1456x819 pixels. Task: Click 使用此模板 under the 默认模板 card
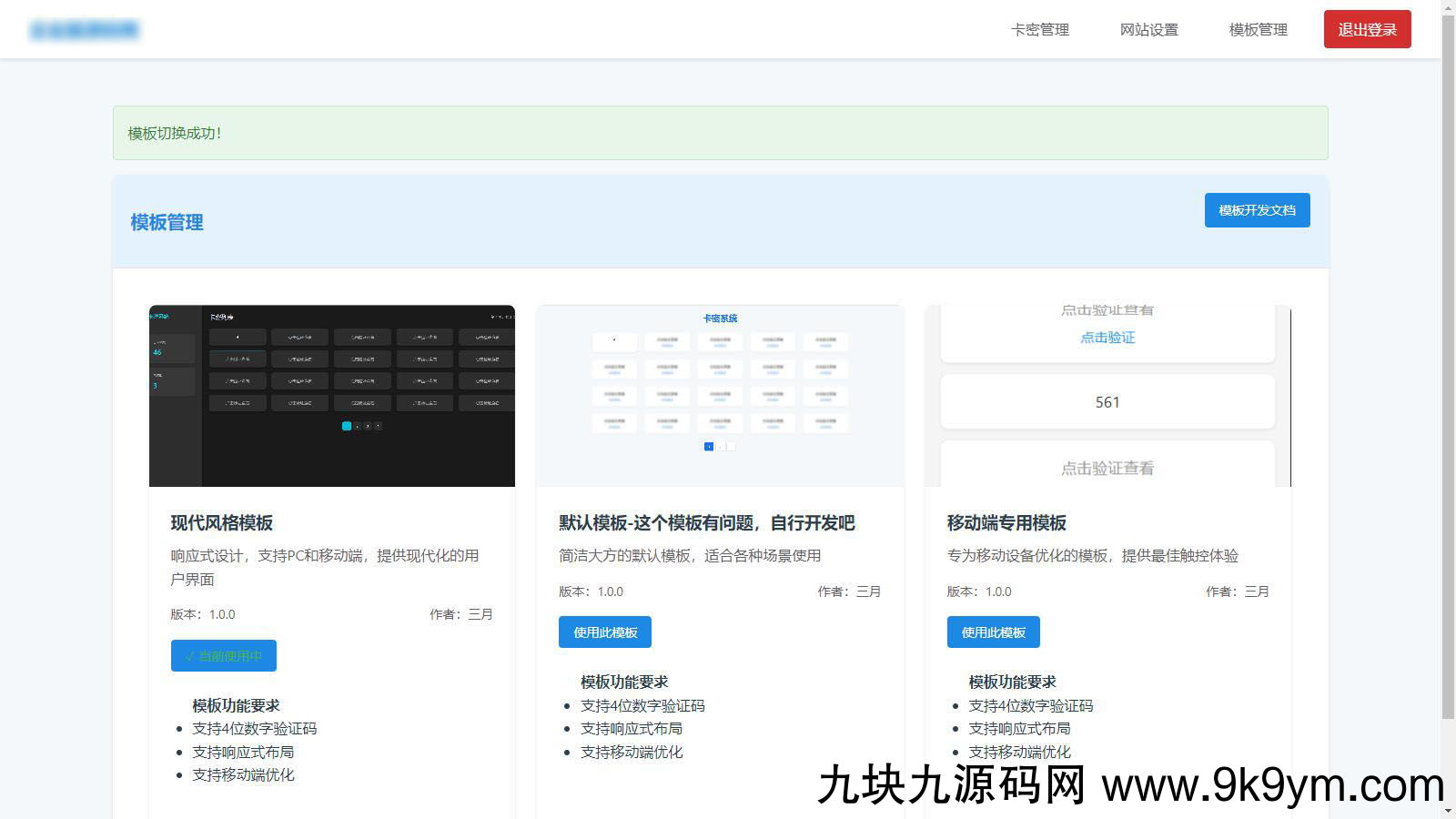[604, 632]
